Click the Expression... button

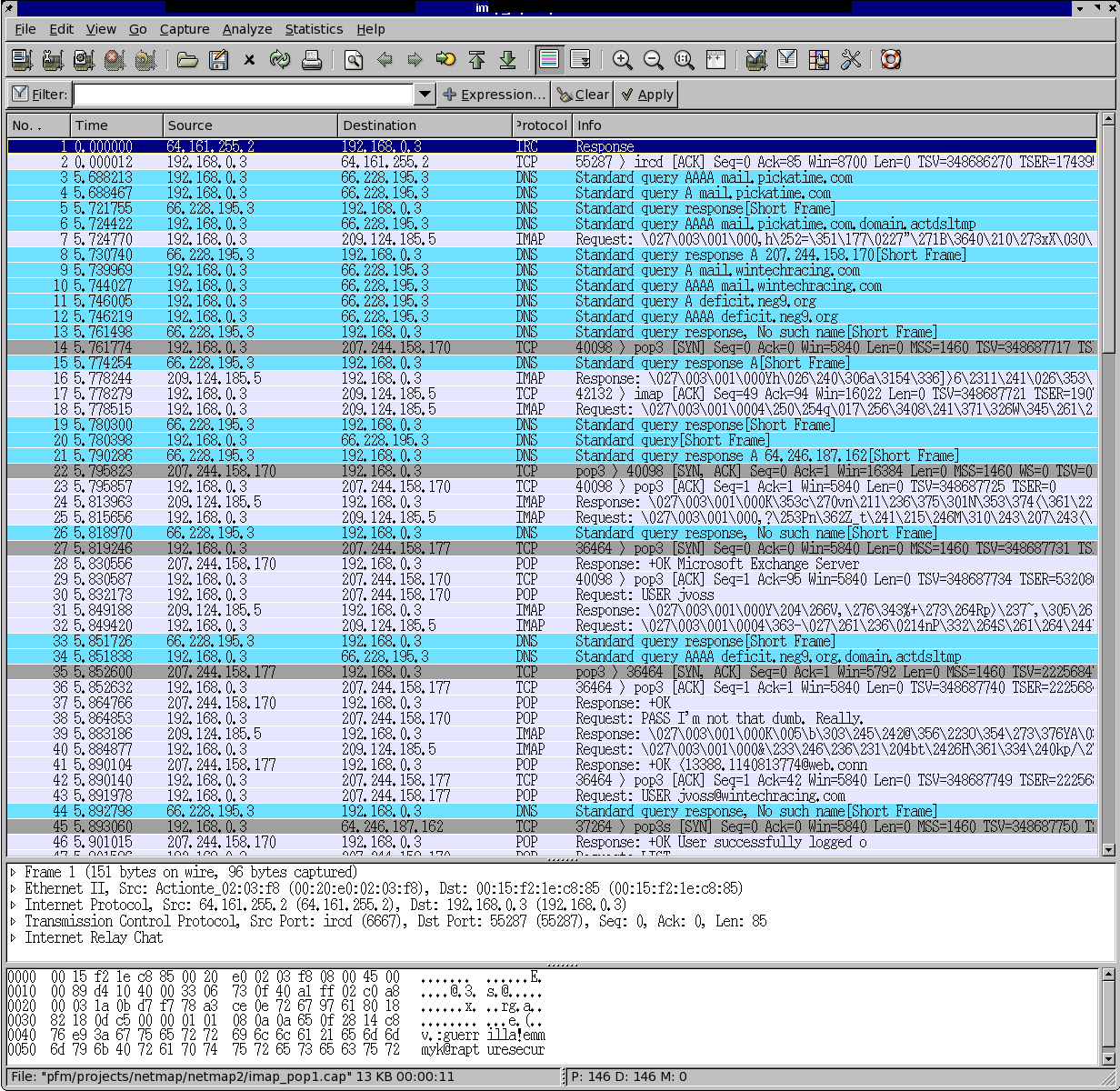[x=495, y=95]
